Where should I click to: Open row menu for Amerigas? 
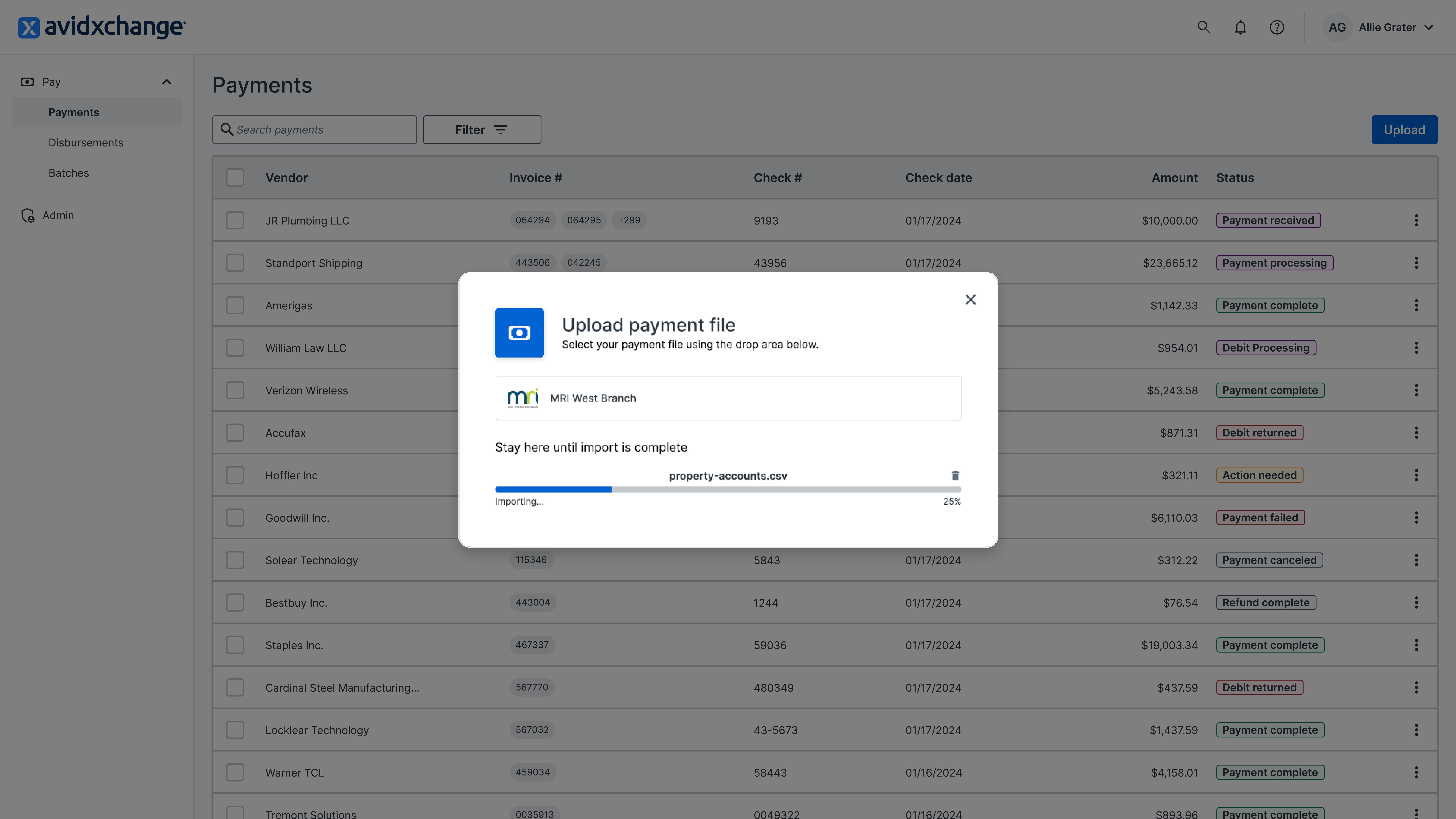click(1417, 305)
